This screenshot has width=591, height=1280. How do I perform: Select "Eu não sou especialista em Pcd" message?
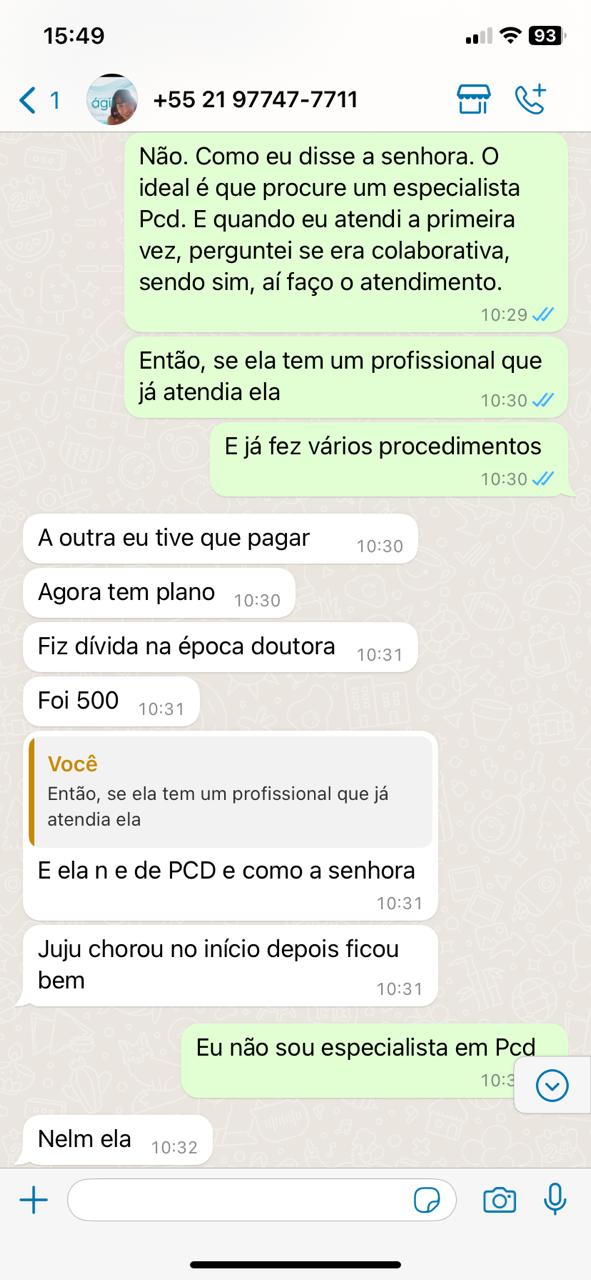coord(374,1060)
